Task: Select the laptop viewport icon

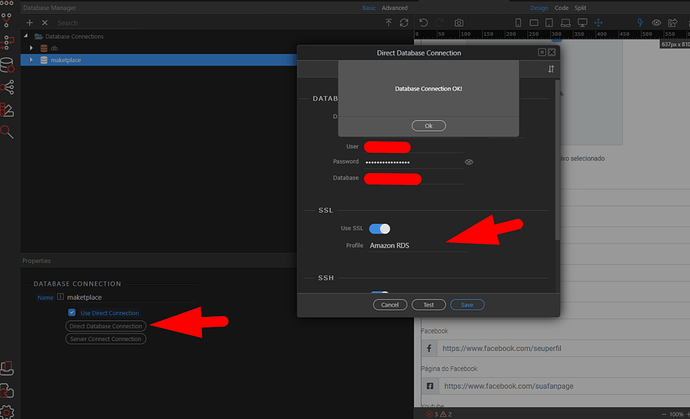Action: tap(566, 22)
